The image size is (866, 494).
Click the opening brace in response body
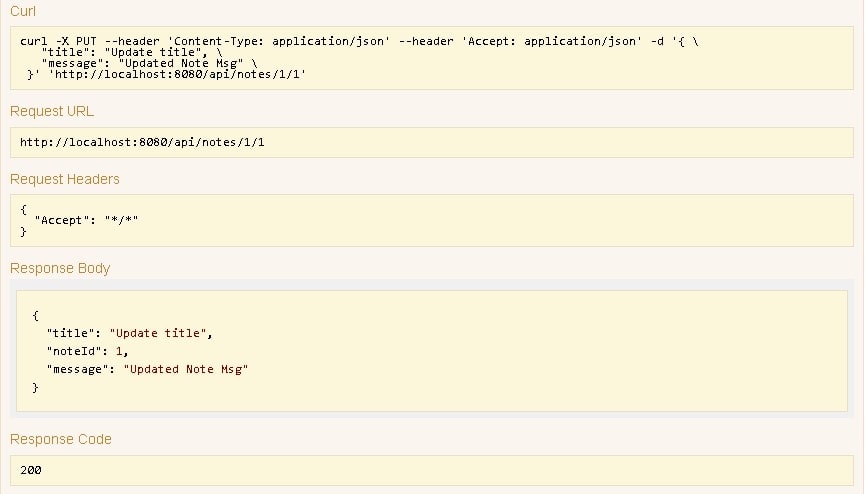35,316
